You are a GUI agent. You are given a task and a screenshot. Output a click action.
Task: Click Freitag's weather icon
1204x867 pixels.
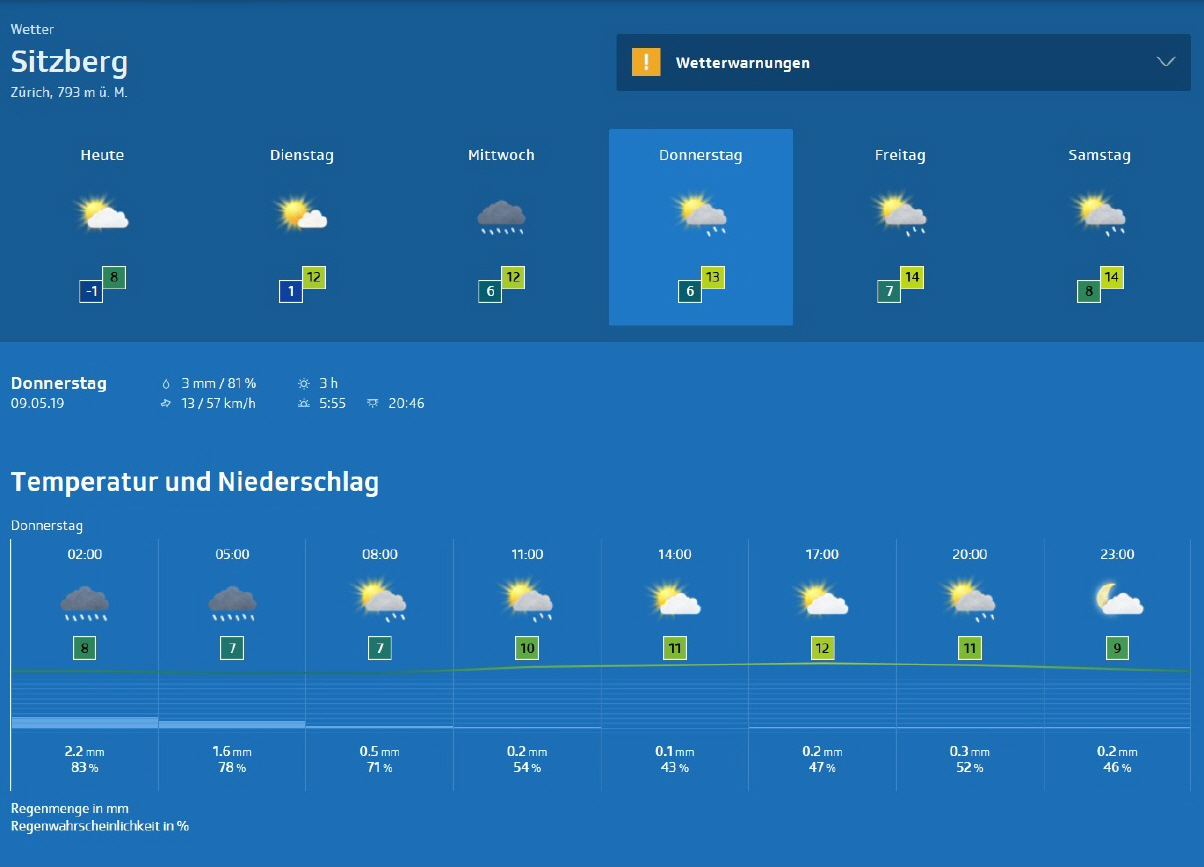(900, 215)
